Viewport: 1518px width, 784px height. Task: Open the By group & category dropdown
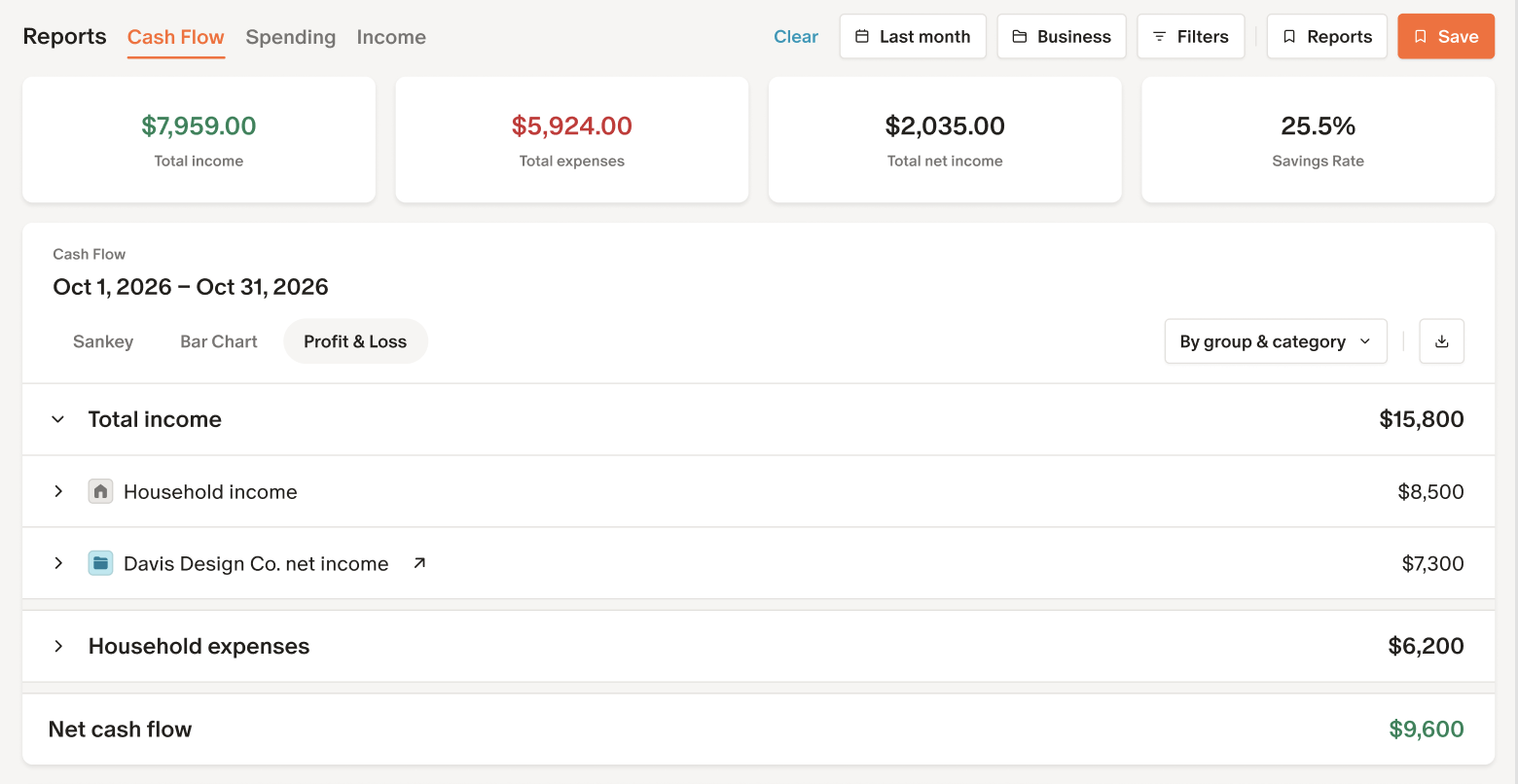pyautogui.click(x=1275, y=341)
